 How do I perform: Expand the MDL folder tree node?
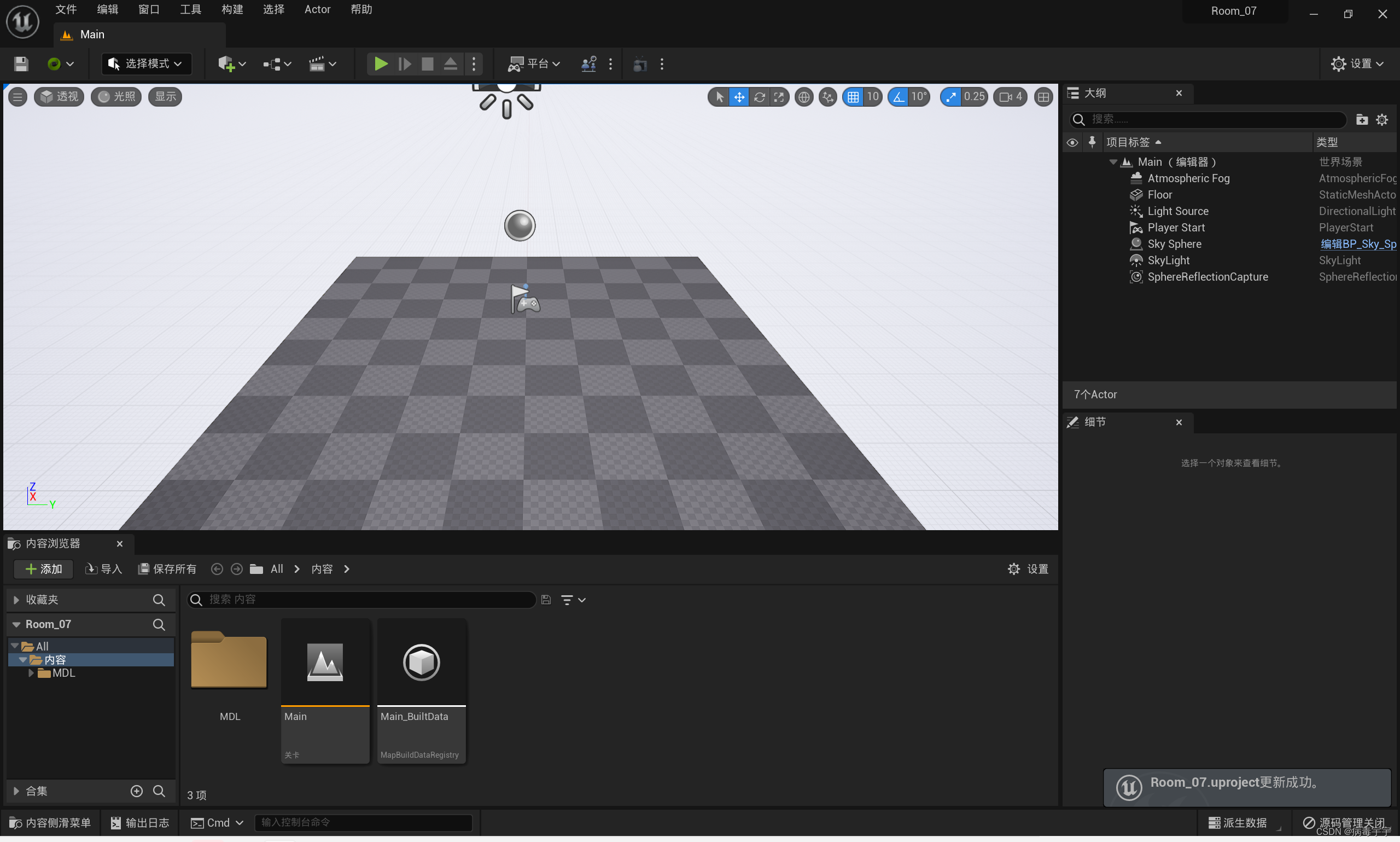pyautogui.click(x=31, y=673)
